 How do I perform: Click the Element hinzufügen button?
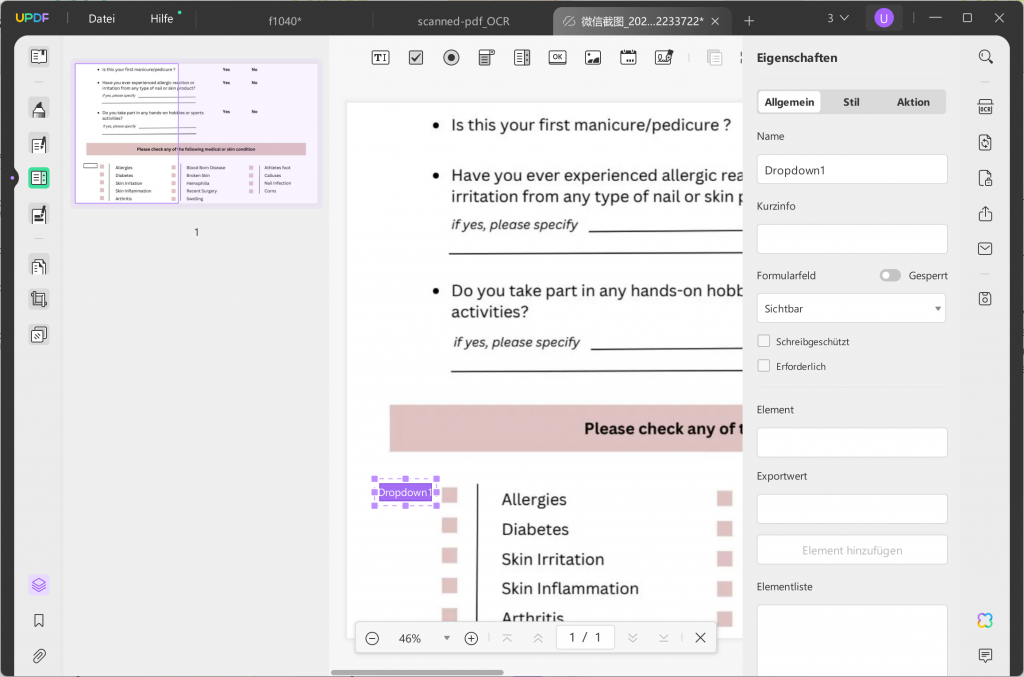pyautogui.click(x=851, y=549)
